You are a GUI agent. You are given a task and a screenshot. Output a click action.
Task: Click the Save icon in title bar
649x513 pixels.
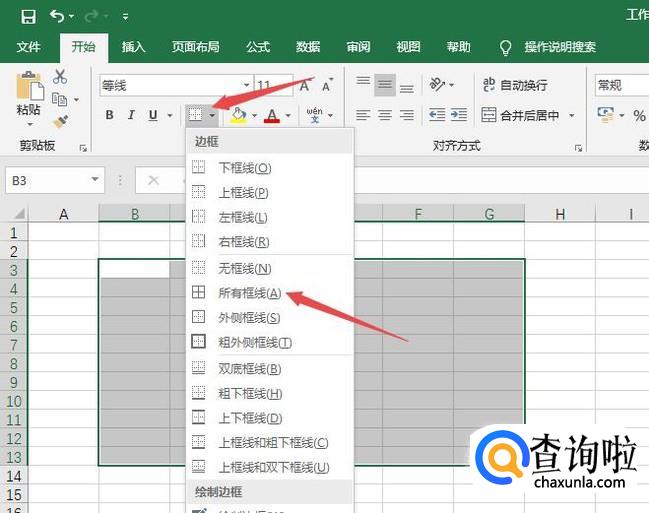tap(28, 17)
